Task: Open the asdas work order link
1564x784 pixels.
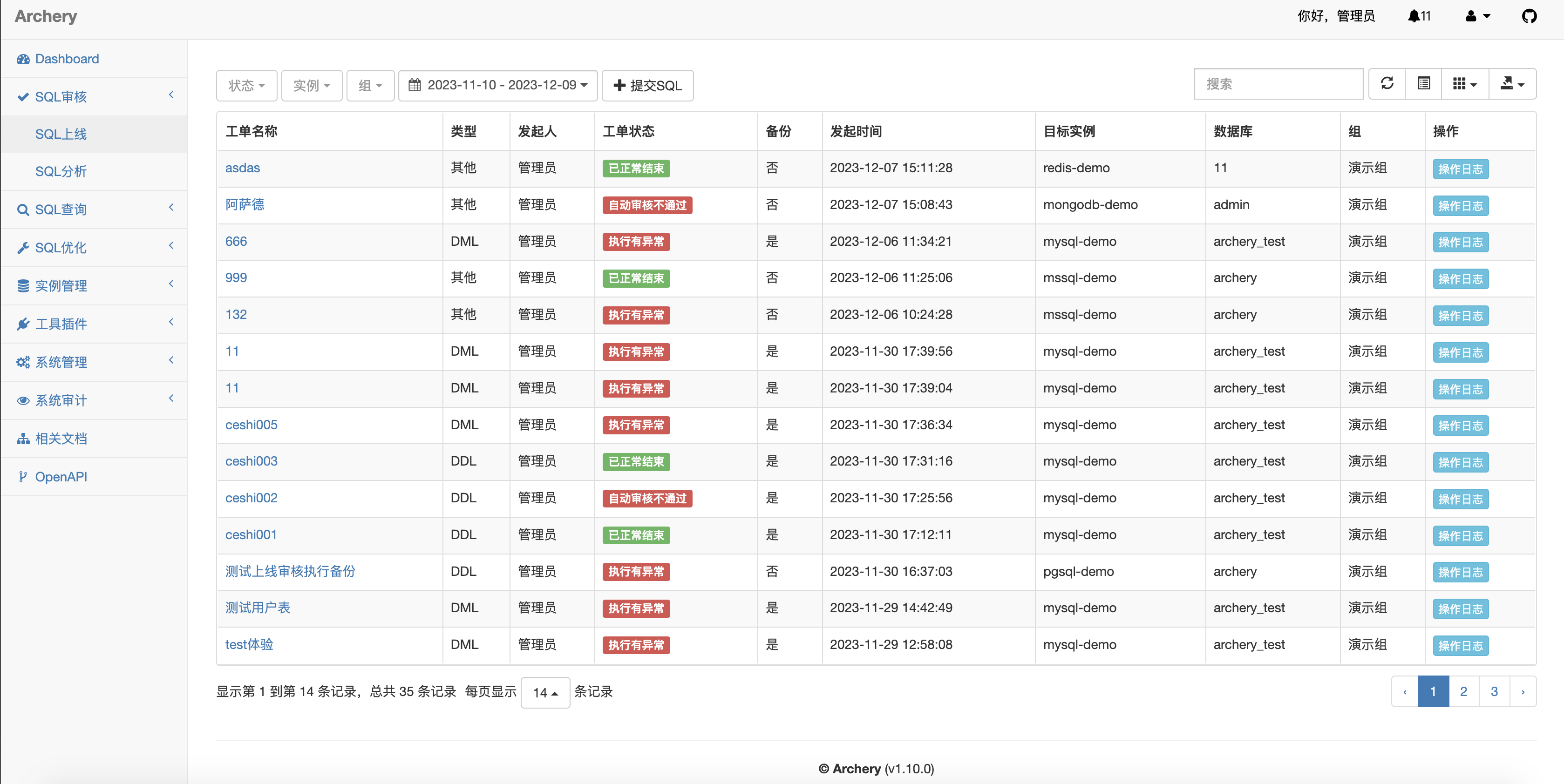Action: [x=242, y=168]
